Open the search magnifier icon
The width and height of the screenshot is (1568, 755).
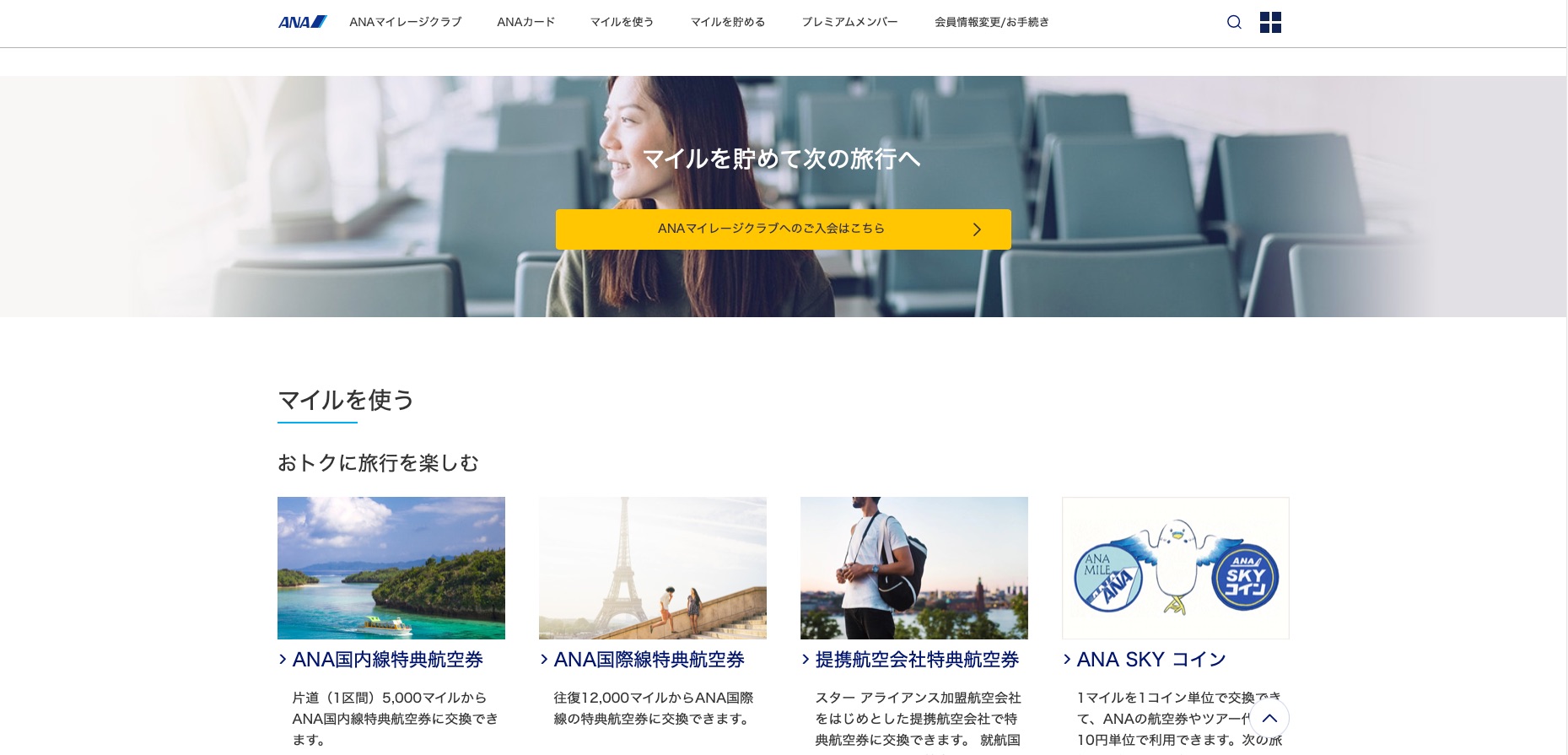point(1234,22)
